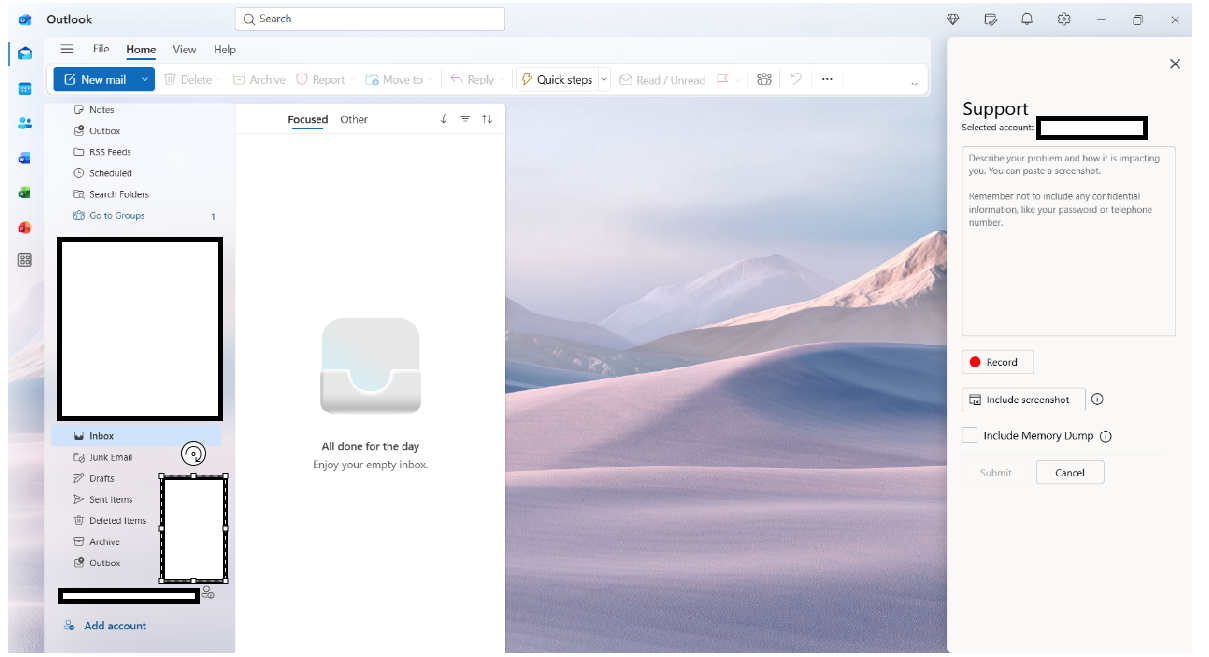Screen dimensions: 1209x657
Task: Open the Move to dropdown arrow
Action: coord(431,80)
